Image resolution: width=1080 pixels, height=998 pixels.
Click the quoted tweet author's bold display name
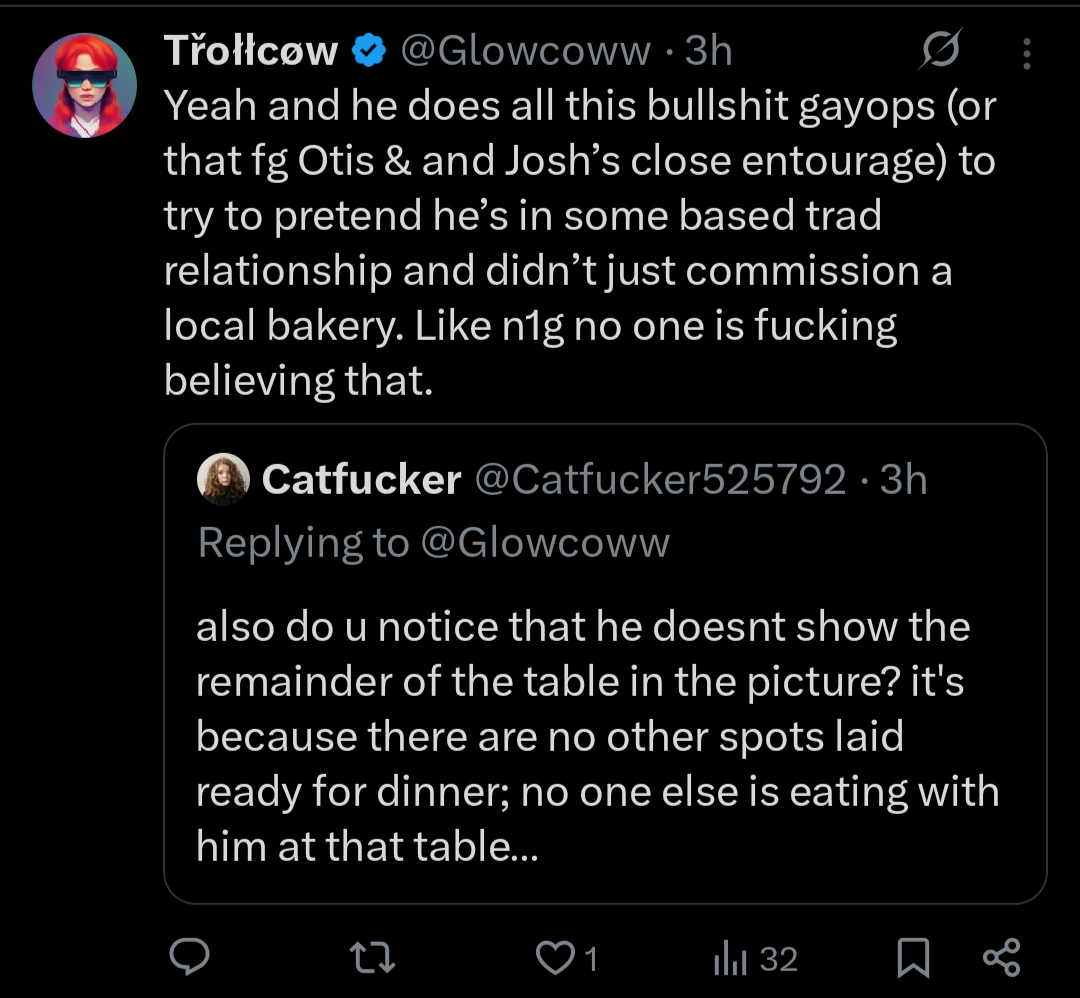tap(362, 480)
